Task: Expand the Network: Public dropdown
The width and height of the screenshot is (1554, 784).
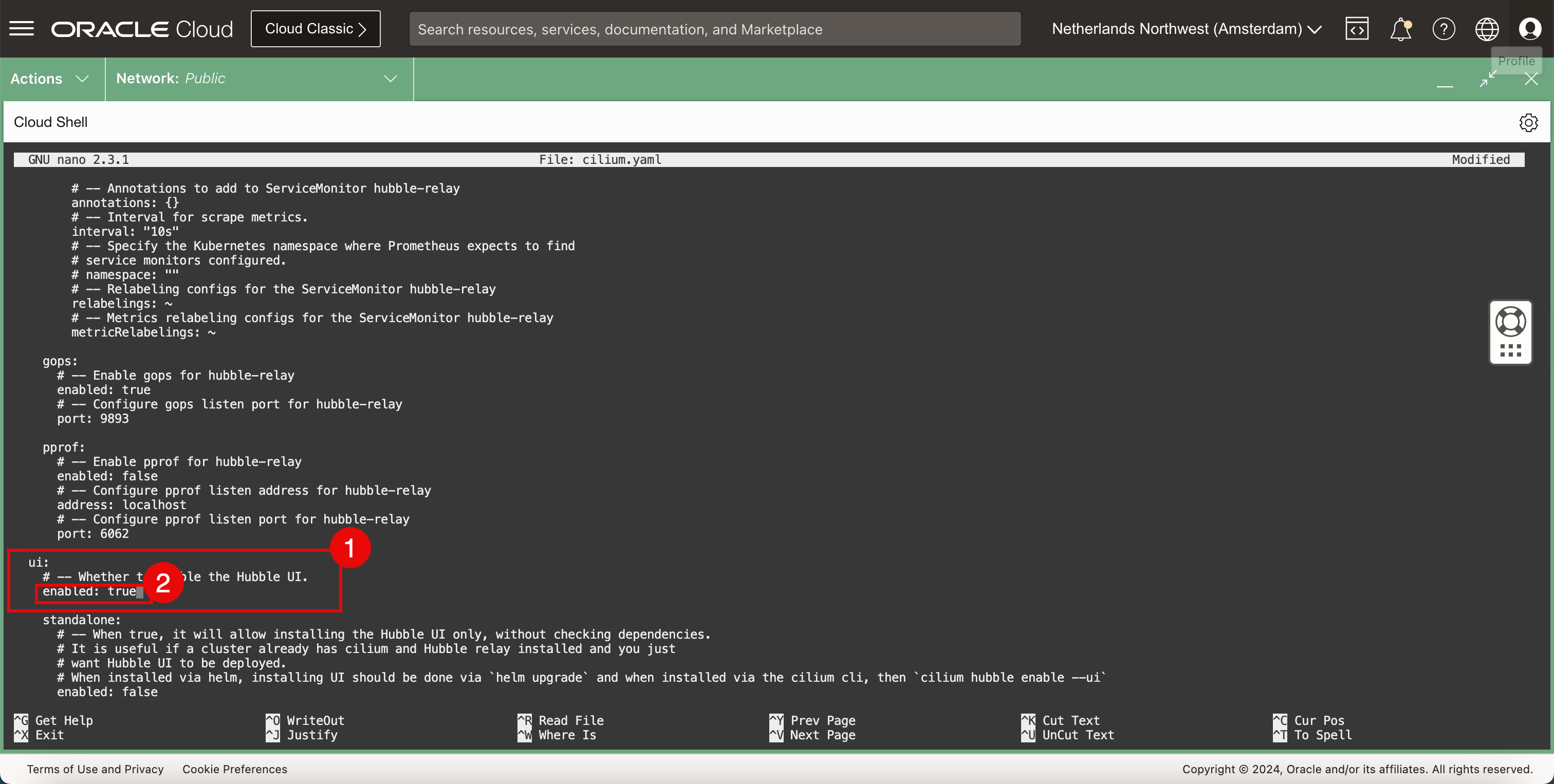Action: tap(257, 79)
